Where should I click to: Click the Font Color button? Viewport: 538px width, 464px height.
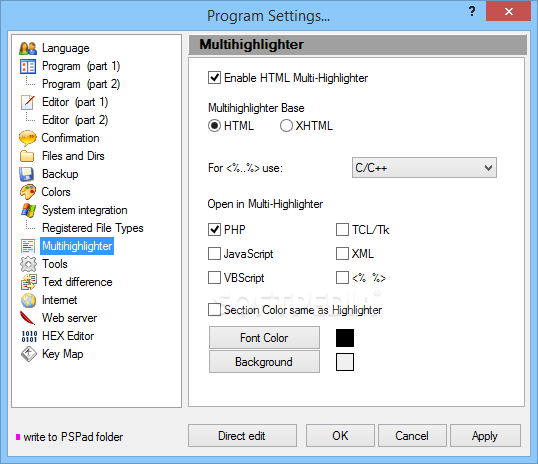coord(264,338)
